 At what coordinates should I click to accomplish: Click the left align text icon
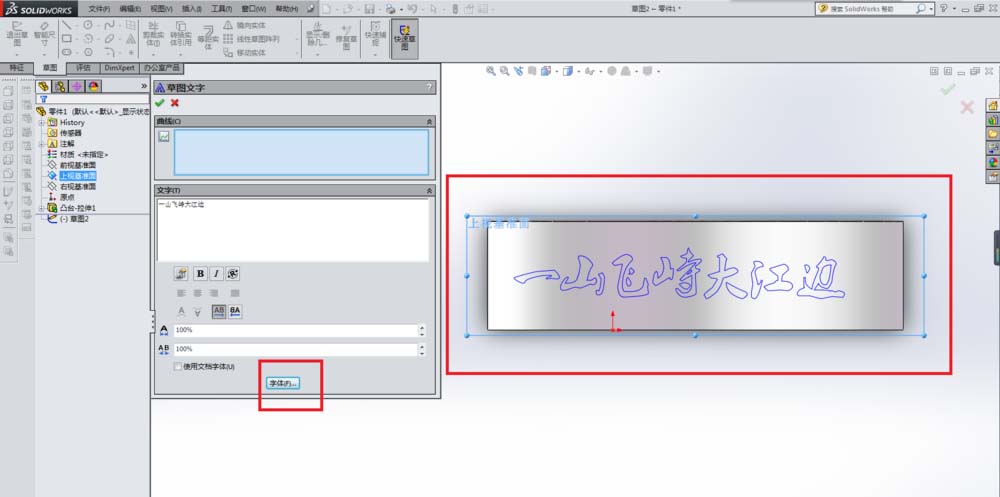point(181,293)
